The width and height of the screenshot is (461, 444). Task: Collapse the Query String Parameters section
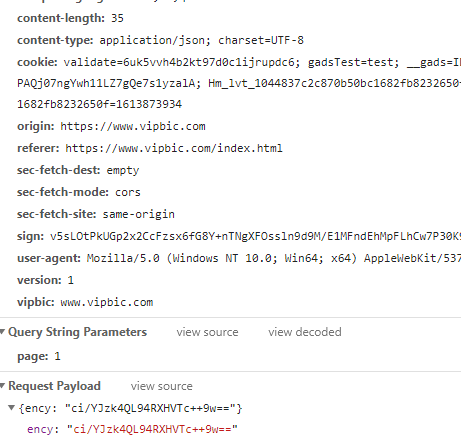3,332
